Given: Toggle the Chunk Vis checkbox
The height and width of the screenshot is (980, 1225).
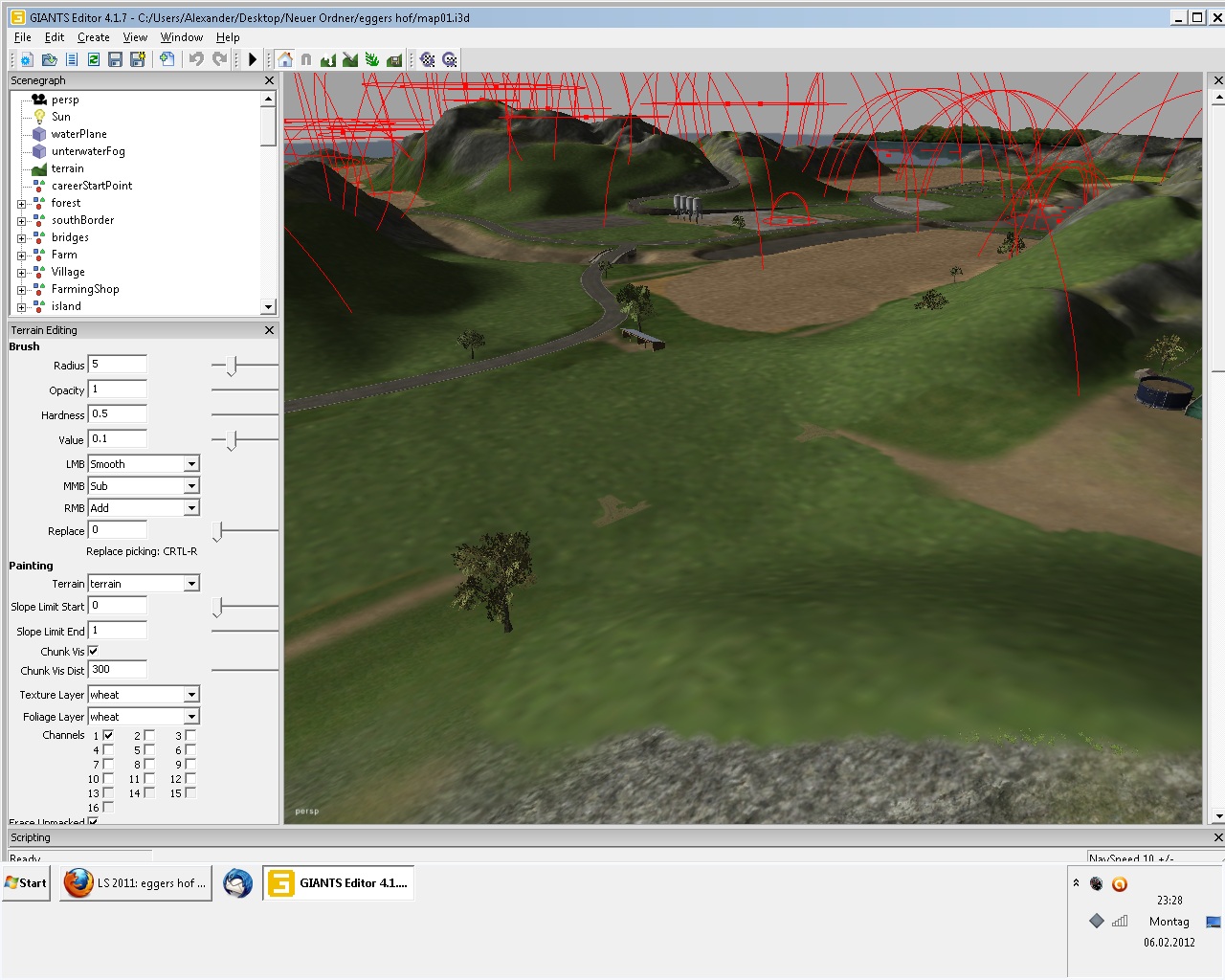Looking at the screenshot, I should (93, 651).
